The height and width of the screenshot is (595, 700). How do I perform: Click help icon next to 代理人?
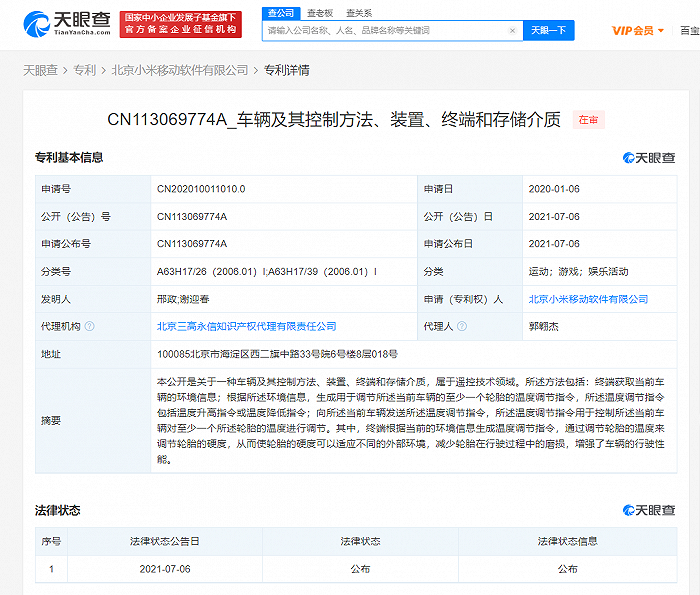(461, 326)
